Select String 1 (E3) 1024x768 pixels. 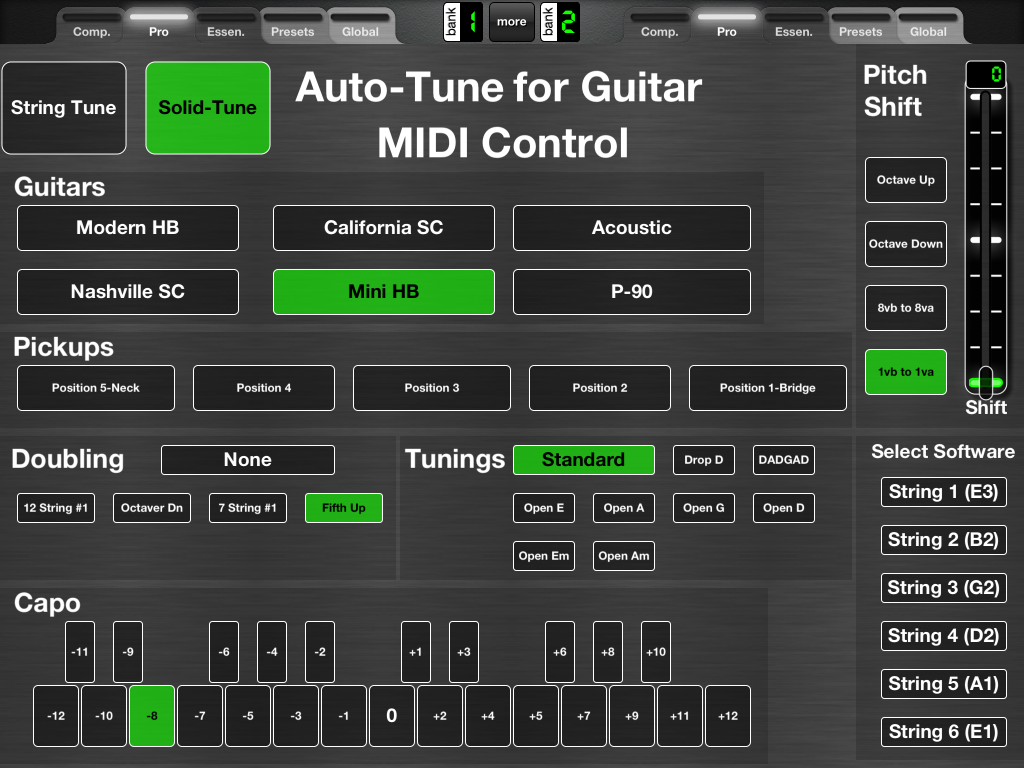[x=944, y=492]
